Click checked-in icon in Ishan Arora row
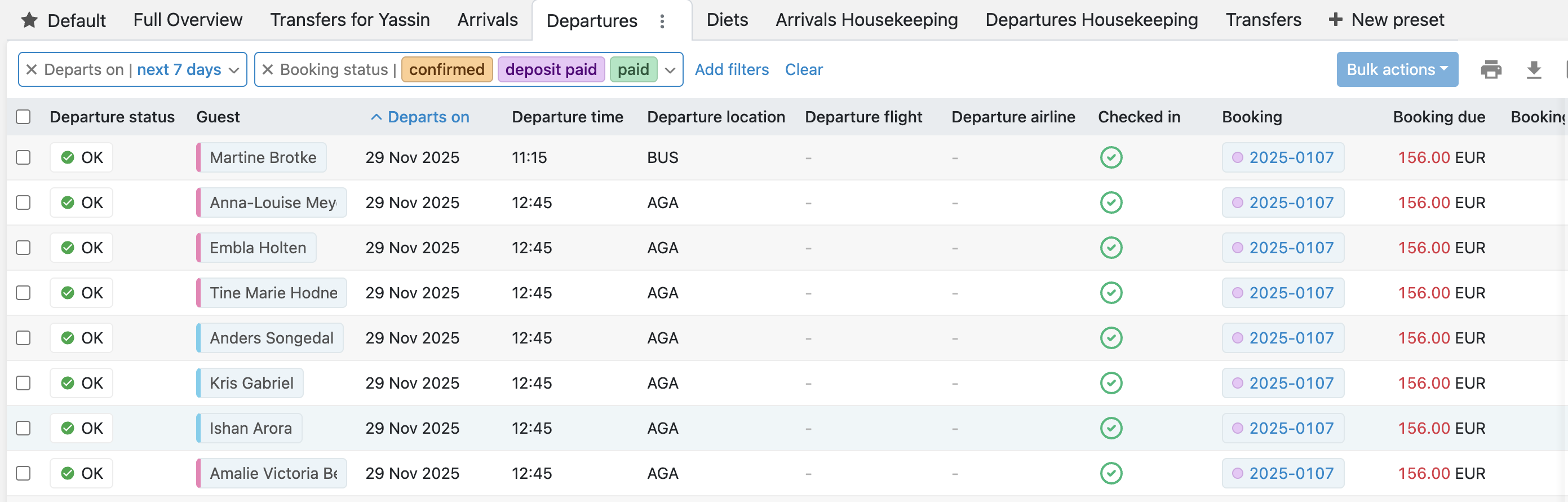The image size is (1568, 502). pyautogui.click(x=1111, y=428)
